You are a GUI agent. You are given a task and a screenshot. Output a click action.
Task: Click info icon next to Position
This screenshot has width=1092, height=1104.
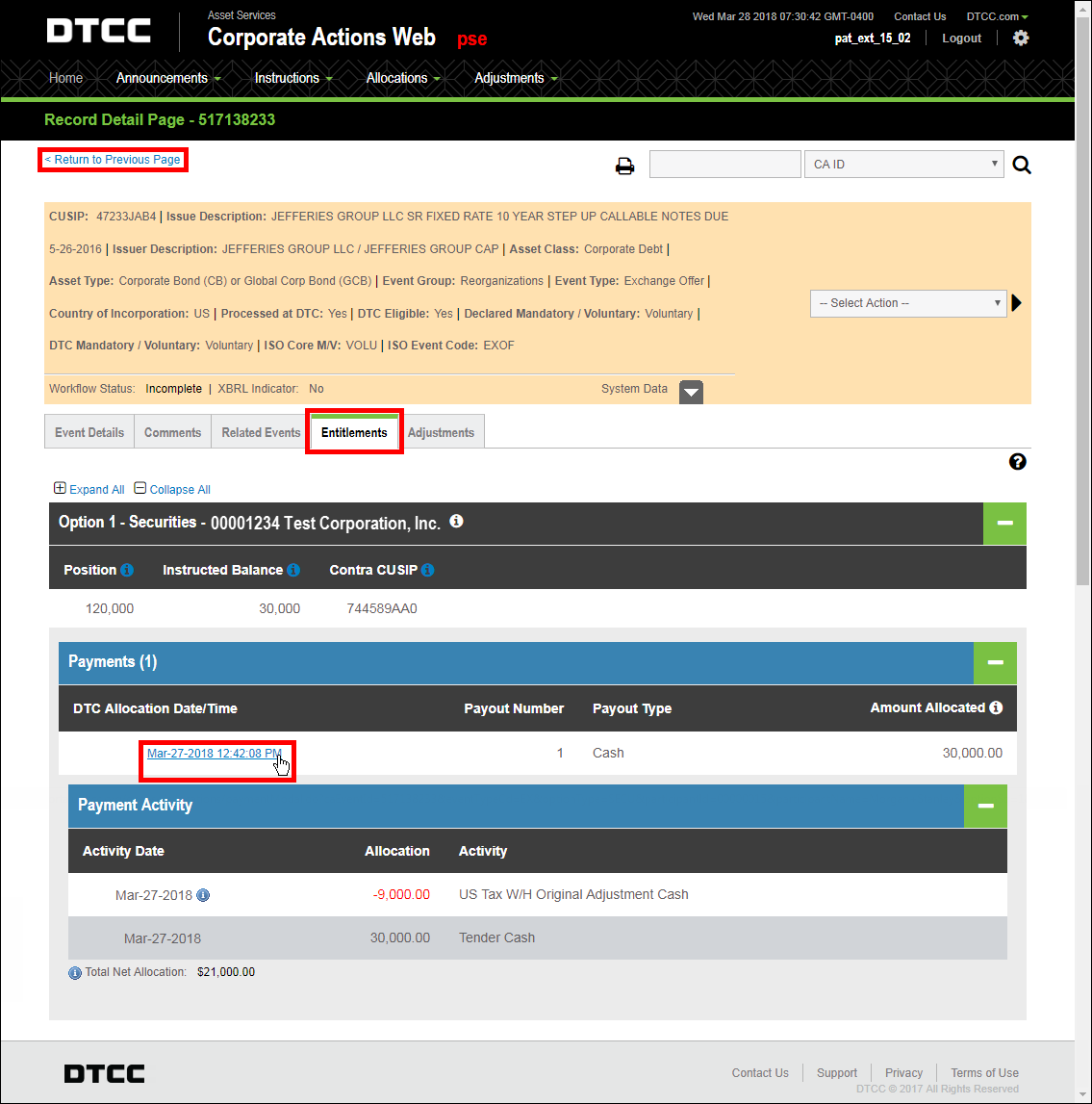(x=128, y=570)
